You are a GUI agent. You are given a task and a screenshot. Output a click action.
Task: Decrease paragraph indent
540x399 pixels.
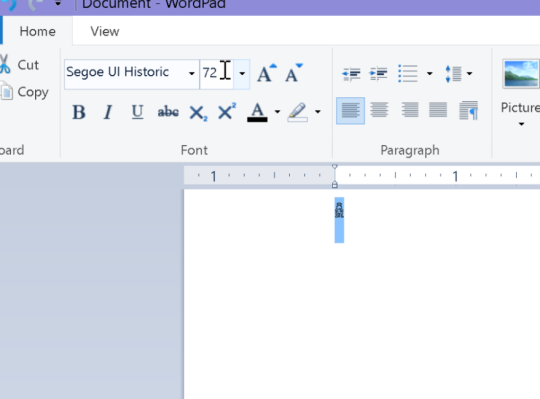point(351,73)
